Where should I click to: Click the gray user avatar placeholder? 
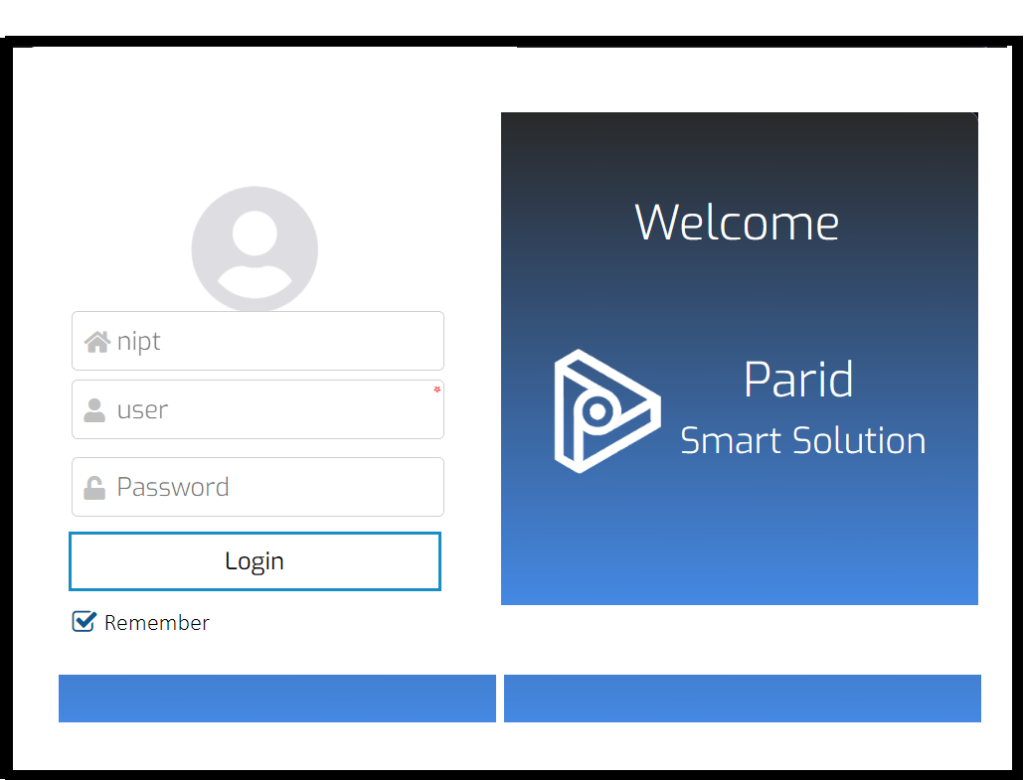255,249
